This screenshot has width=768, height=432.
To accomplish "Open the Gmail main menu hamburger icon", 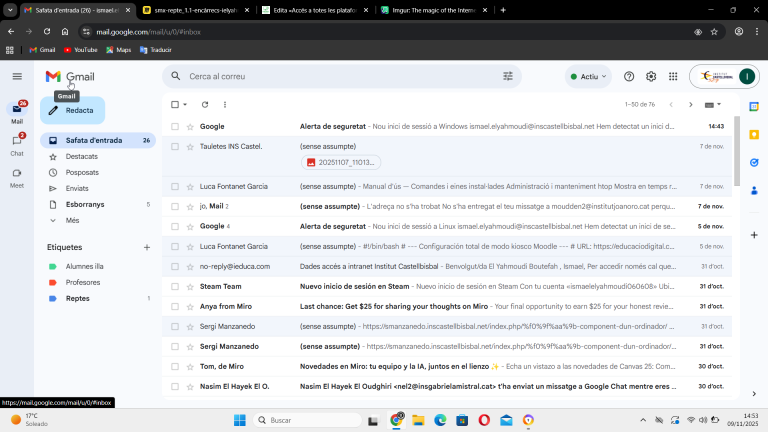I will click(17, 76).
